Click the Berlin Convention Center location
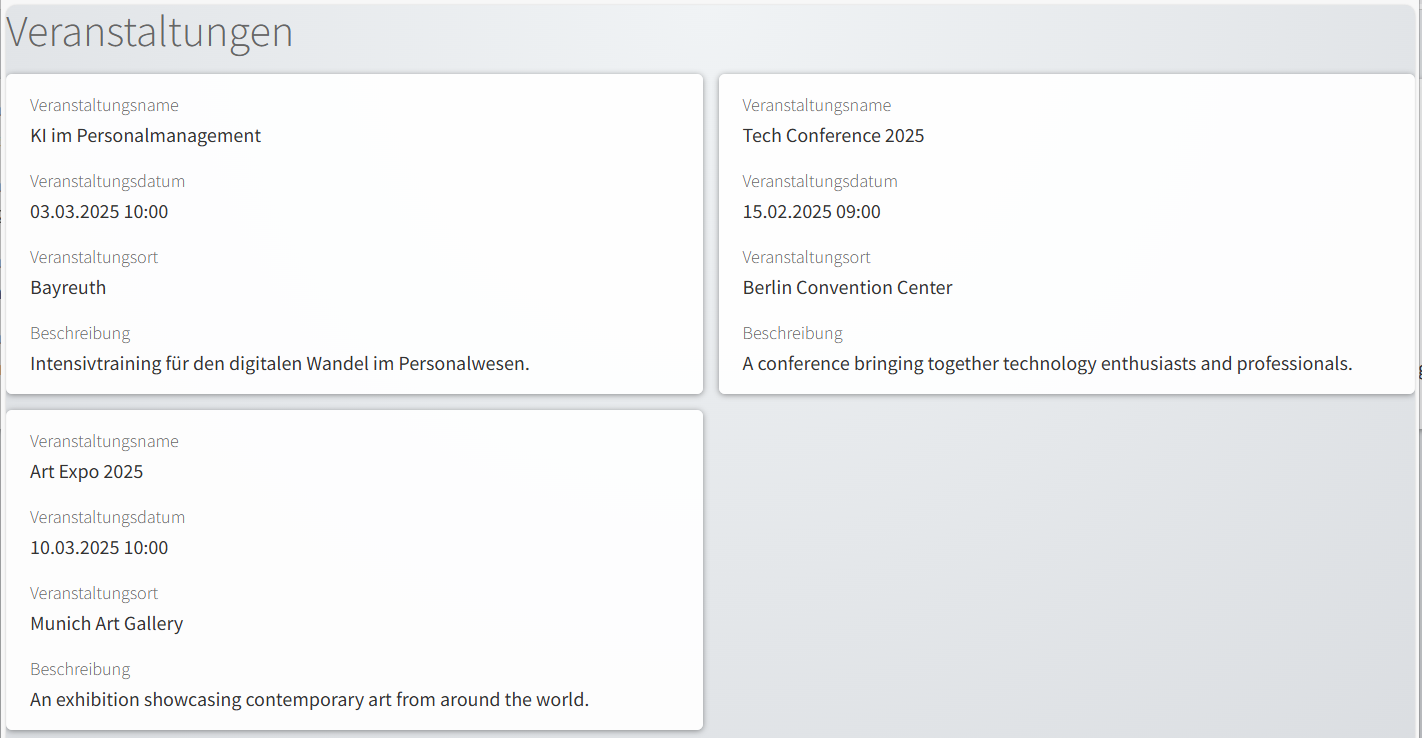 (x=847, y=288)
